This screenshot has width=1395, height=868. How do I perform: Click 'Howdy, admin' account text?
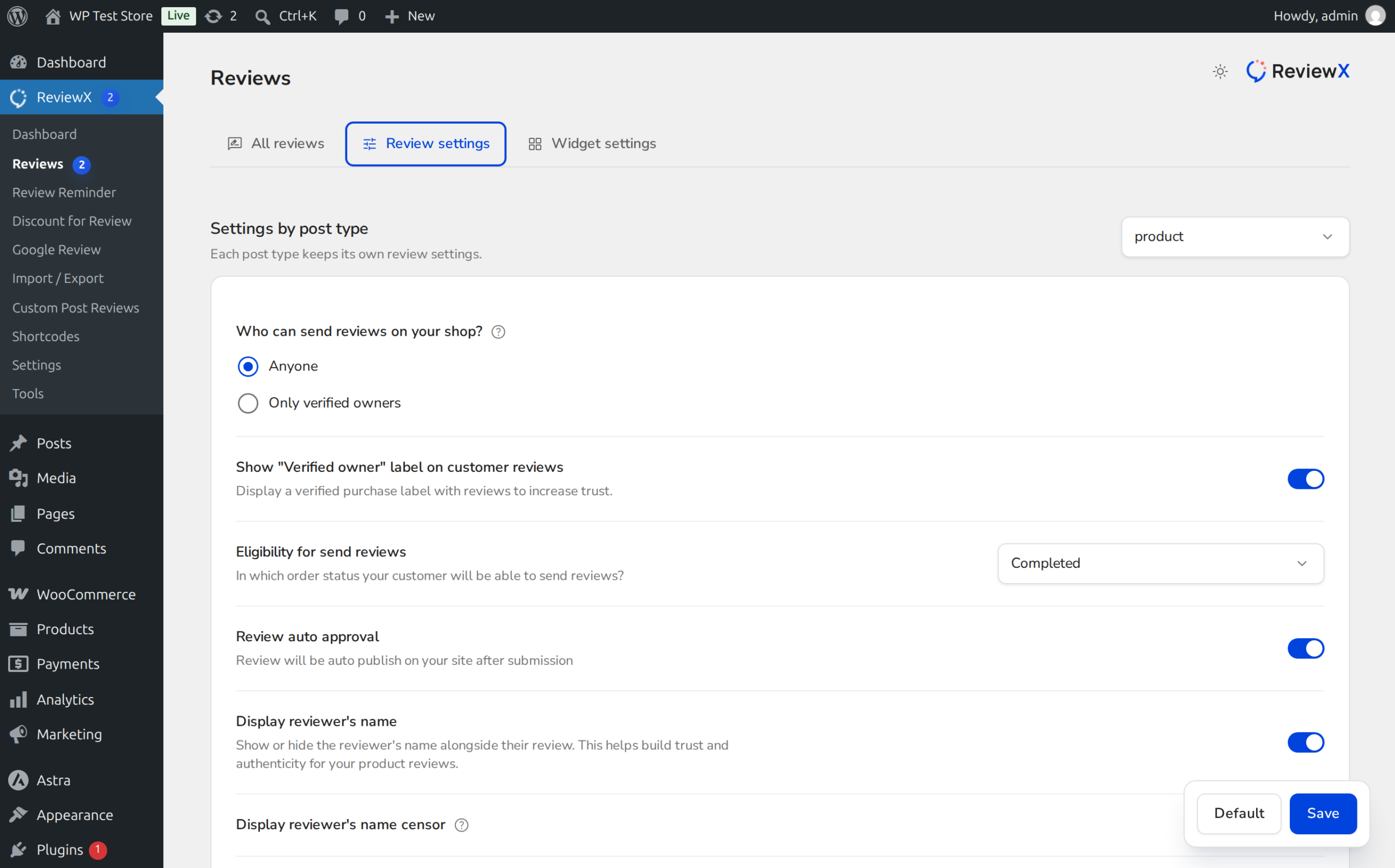click(x=1315, y=16)
